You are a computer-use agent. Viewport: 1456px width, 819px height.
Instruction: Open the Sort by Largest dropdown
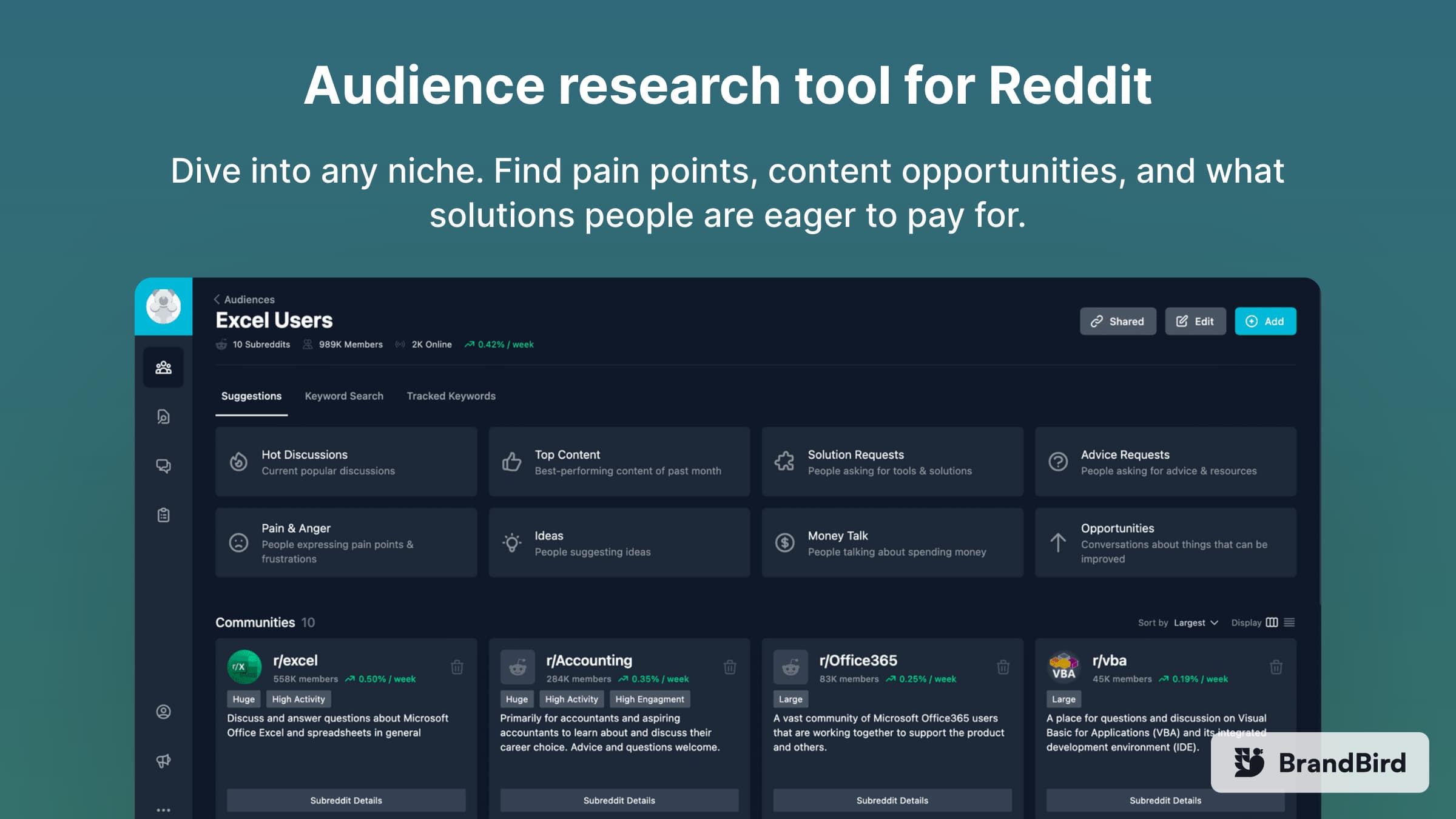[x=1196, y=622]
